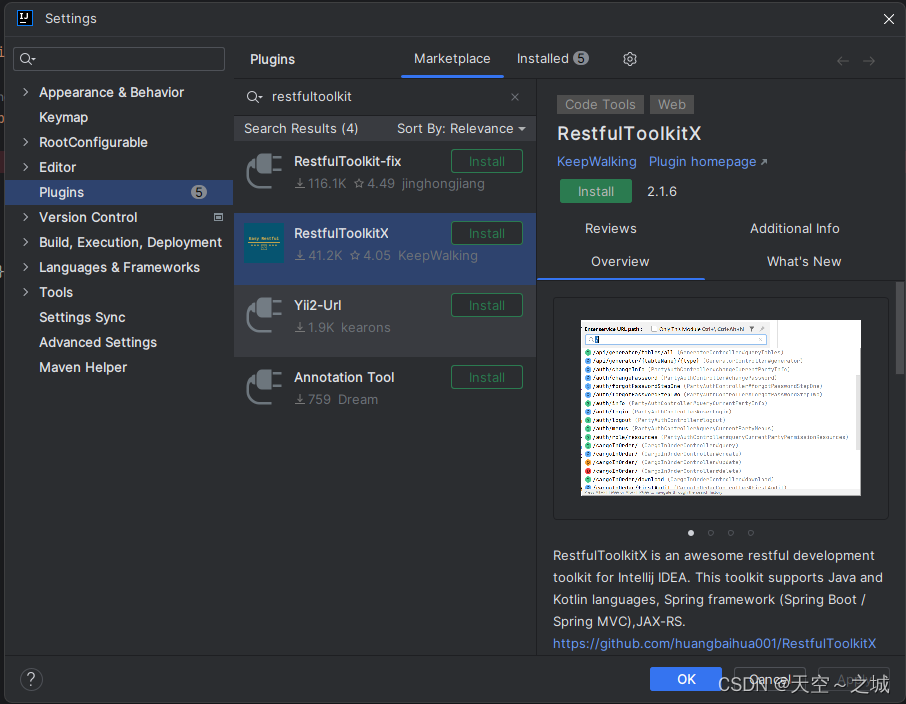Expand the Appearance & Behavior section
Viewport: 906px width, 704px height.
24,92
